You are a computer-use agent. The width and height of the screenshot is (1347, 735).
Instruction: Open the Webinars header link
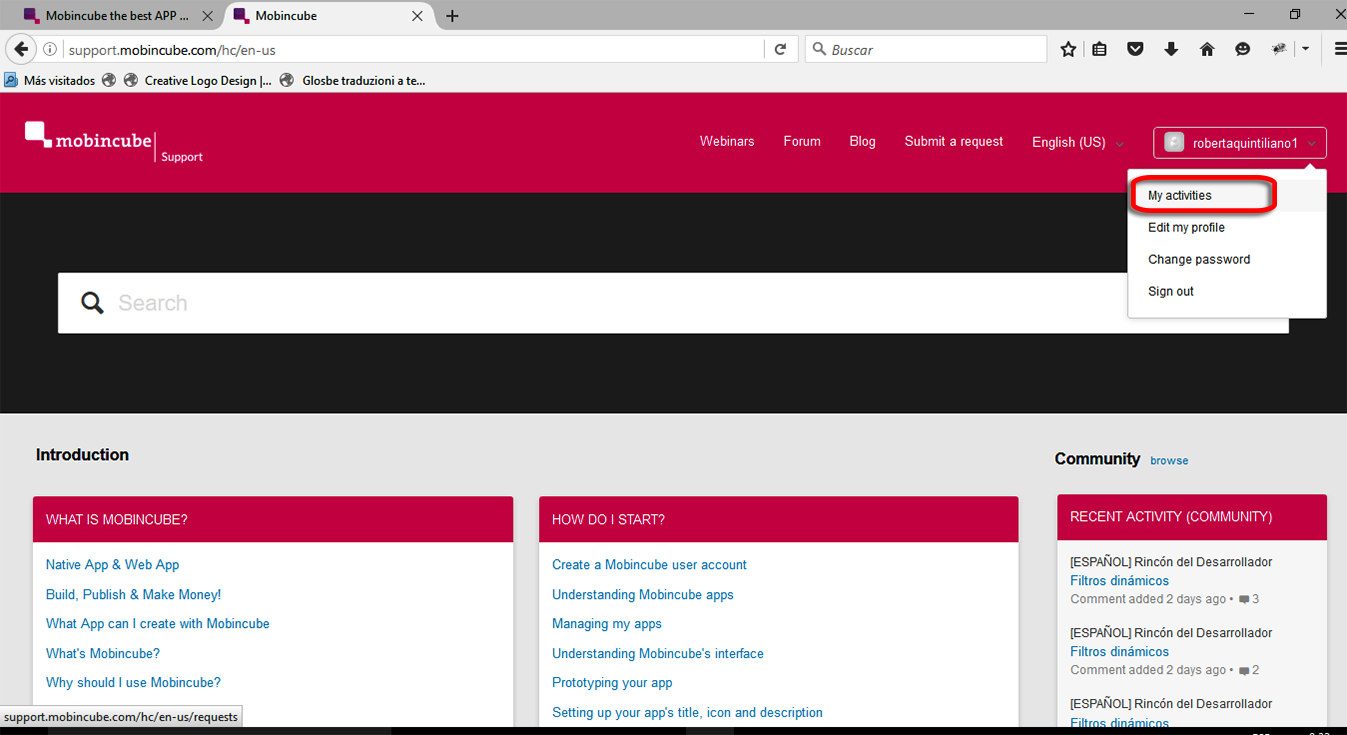pyautogui.click(x=727, y=142)
